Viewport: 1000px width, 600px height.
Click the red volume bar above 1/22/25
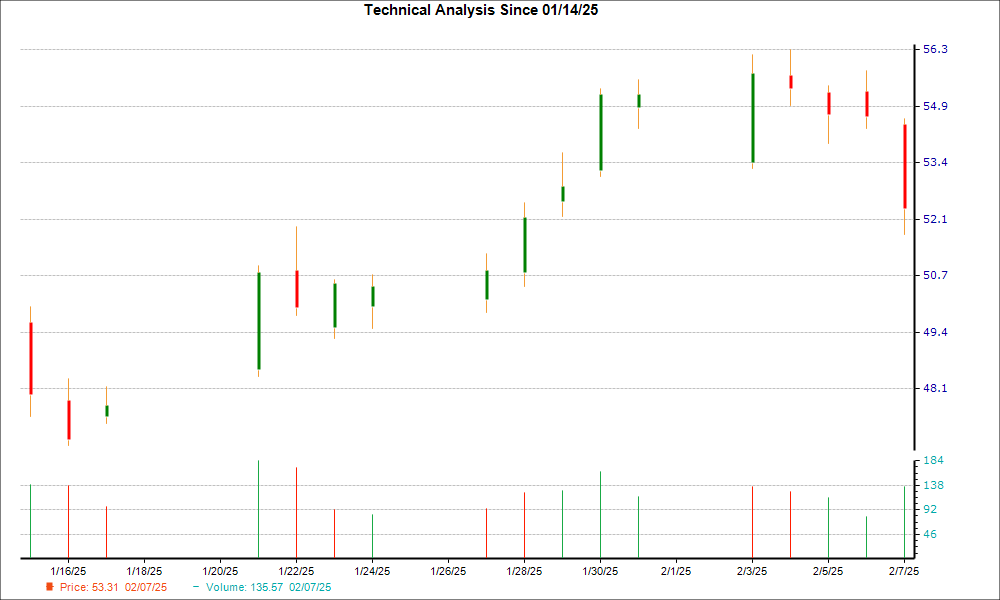[x=297, y=513]
